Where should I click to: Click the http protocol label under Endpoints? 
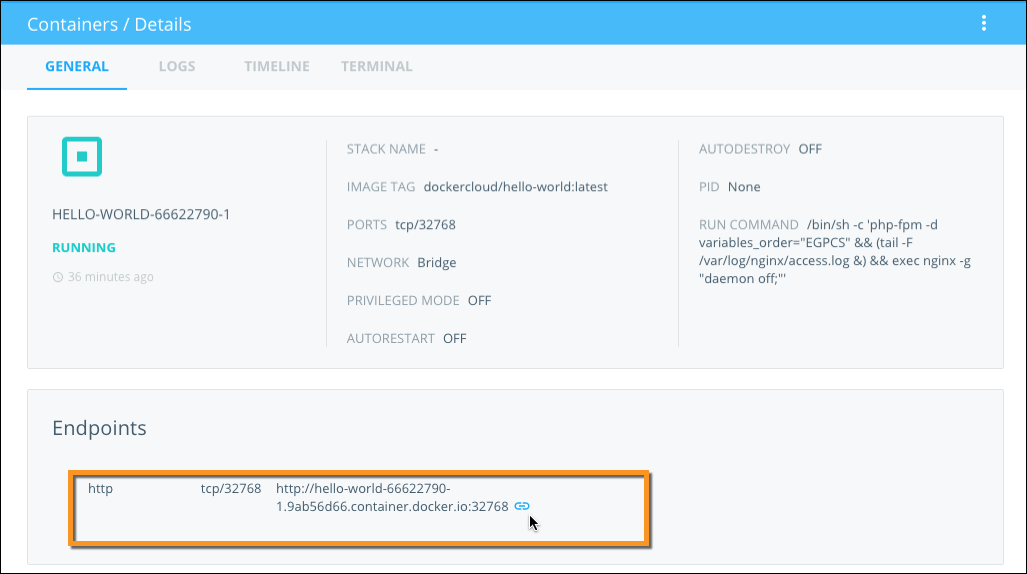coord(101,489)
